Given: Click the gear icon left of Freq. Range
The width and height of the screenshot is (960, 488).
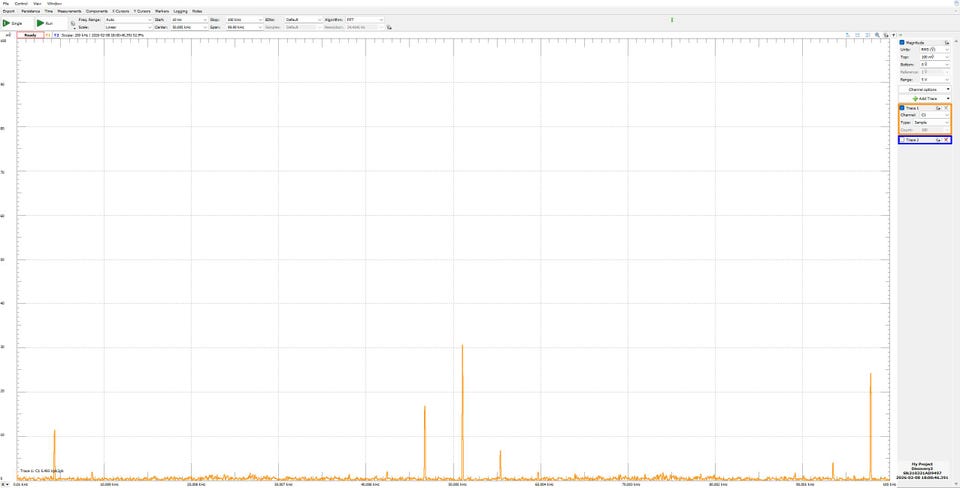Looking at the screenshot, I should click(73, 23).
